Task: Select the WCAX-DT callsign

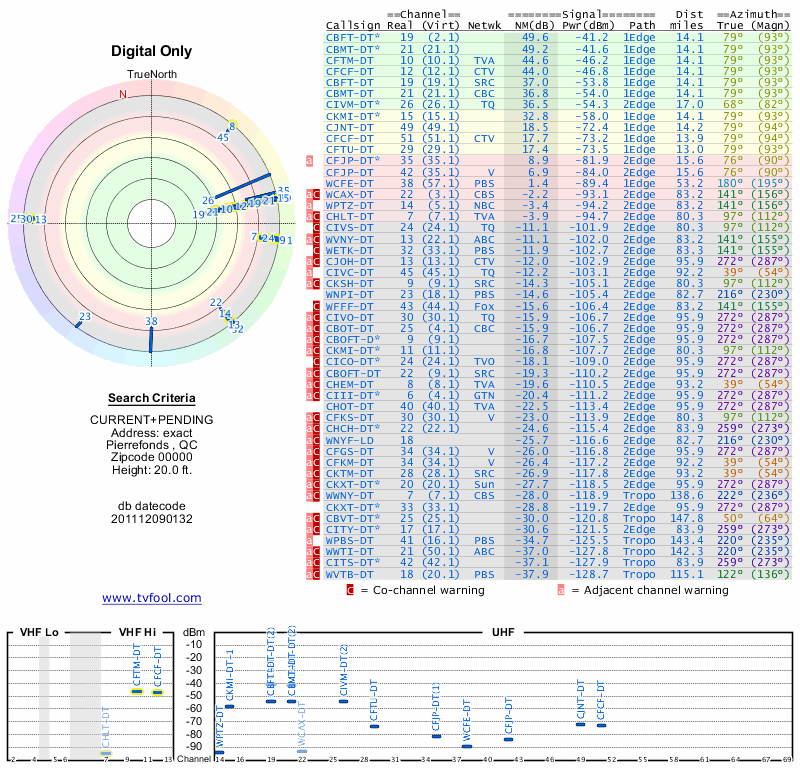Action: click(x=349, y=194)
